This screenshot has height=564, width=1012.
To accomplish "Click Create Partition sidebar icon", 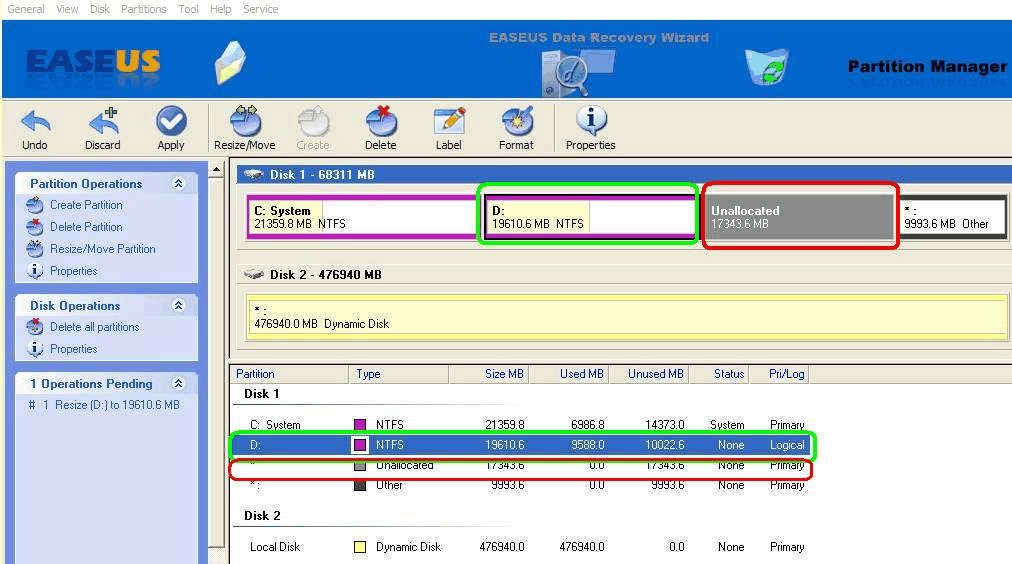I will 35,205.
